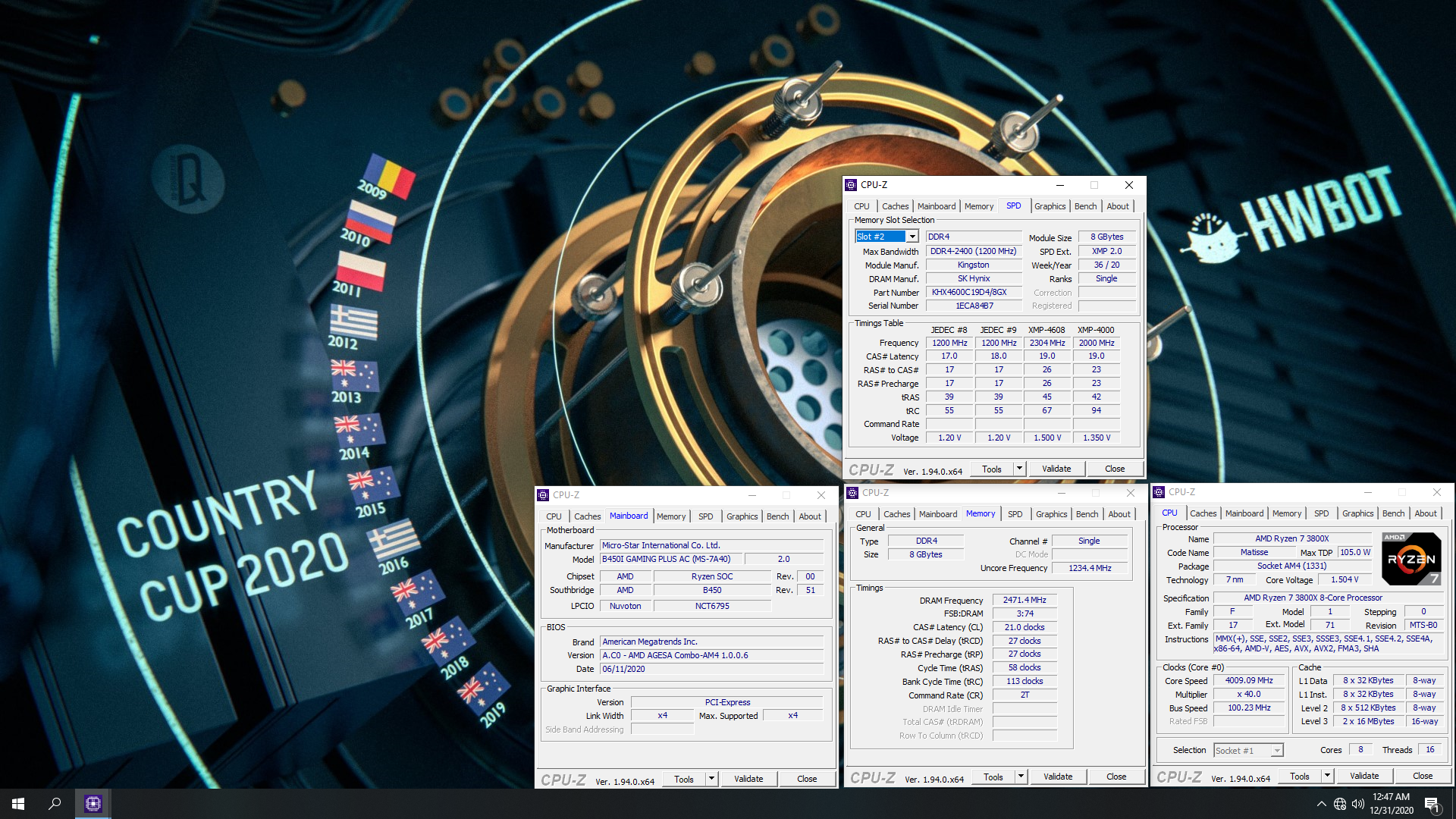Open About tab in Memory window

(x=1119, y=514)
